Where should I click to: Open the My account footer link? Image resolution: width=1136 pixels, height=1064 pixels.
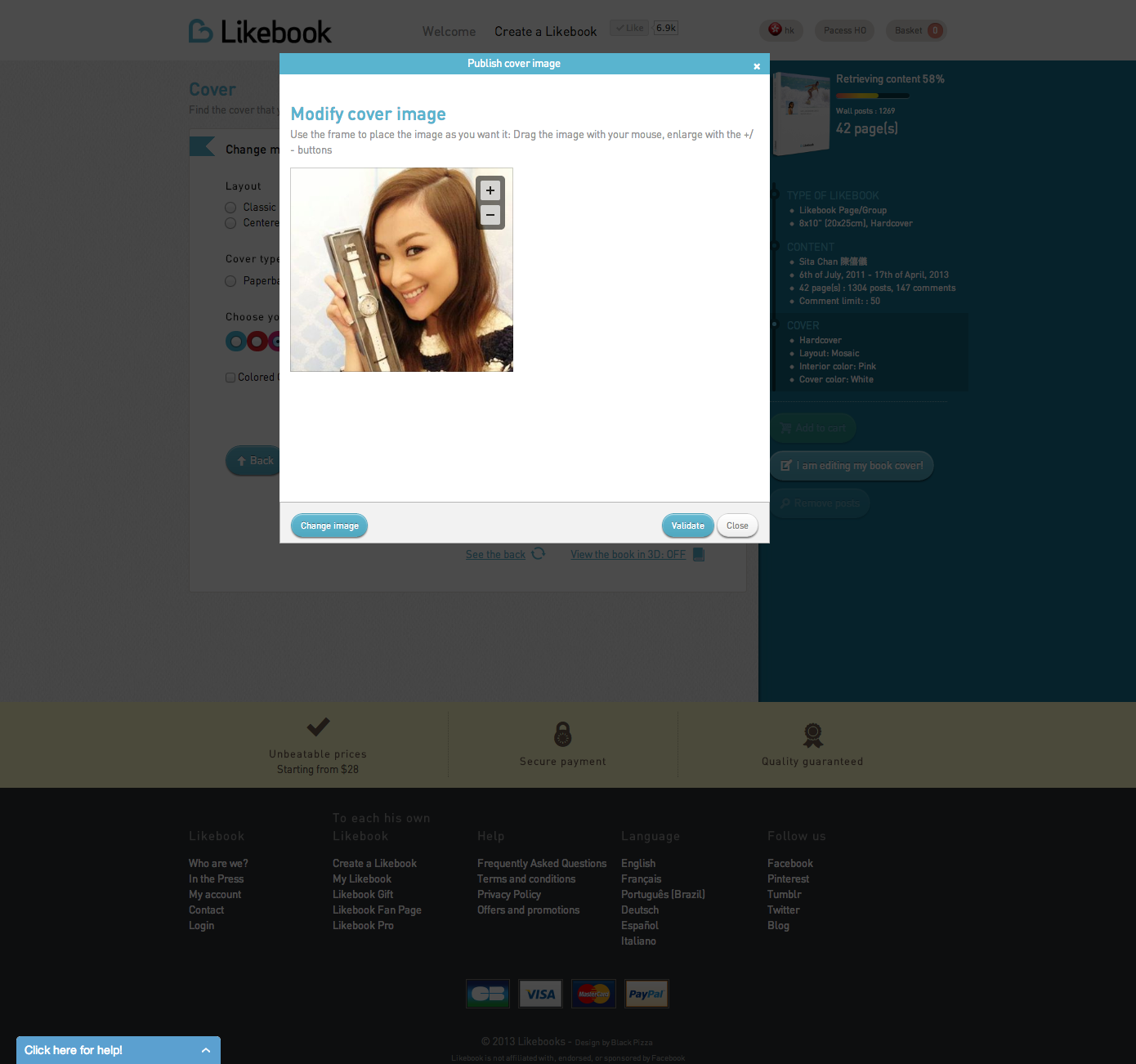(215, 894)
